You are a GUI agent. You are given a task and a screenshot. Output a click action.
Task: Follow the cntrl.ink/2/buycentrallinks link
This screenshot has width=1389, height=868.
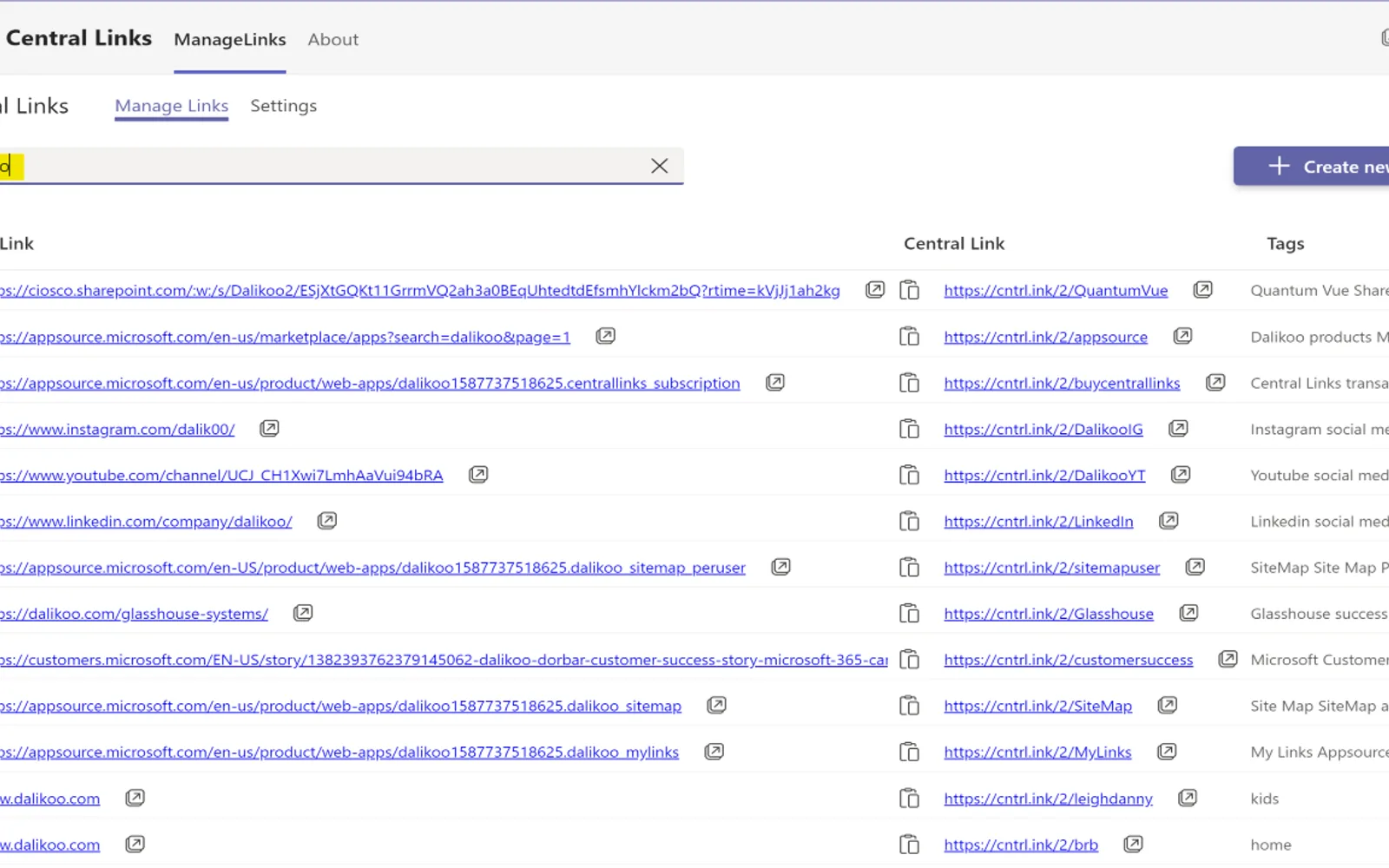point(1062,383)
